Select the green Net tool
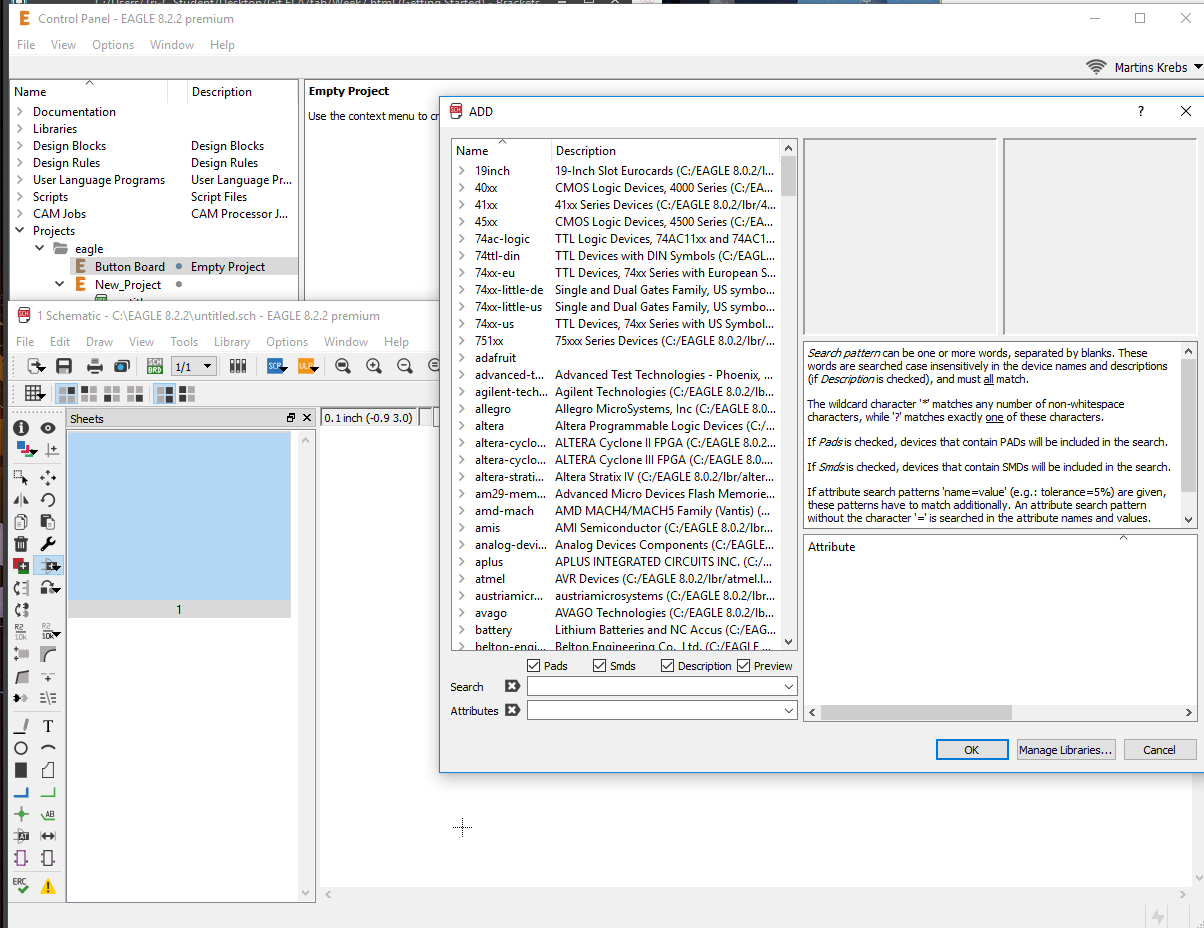Image resolution: width=1204 pixels, height=928 pixels. click(x=47, y=792)
